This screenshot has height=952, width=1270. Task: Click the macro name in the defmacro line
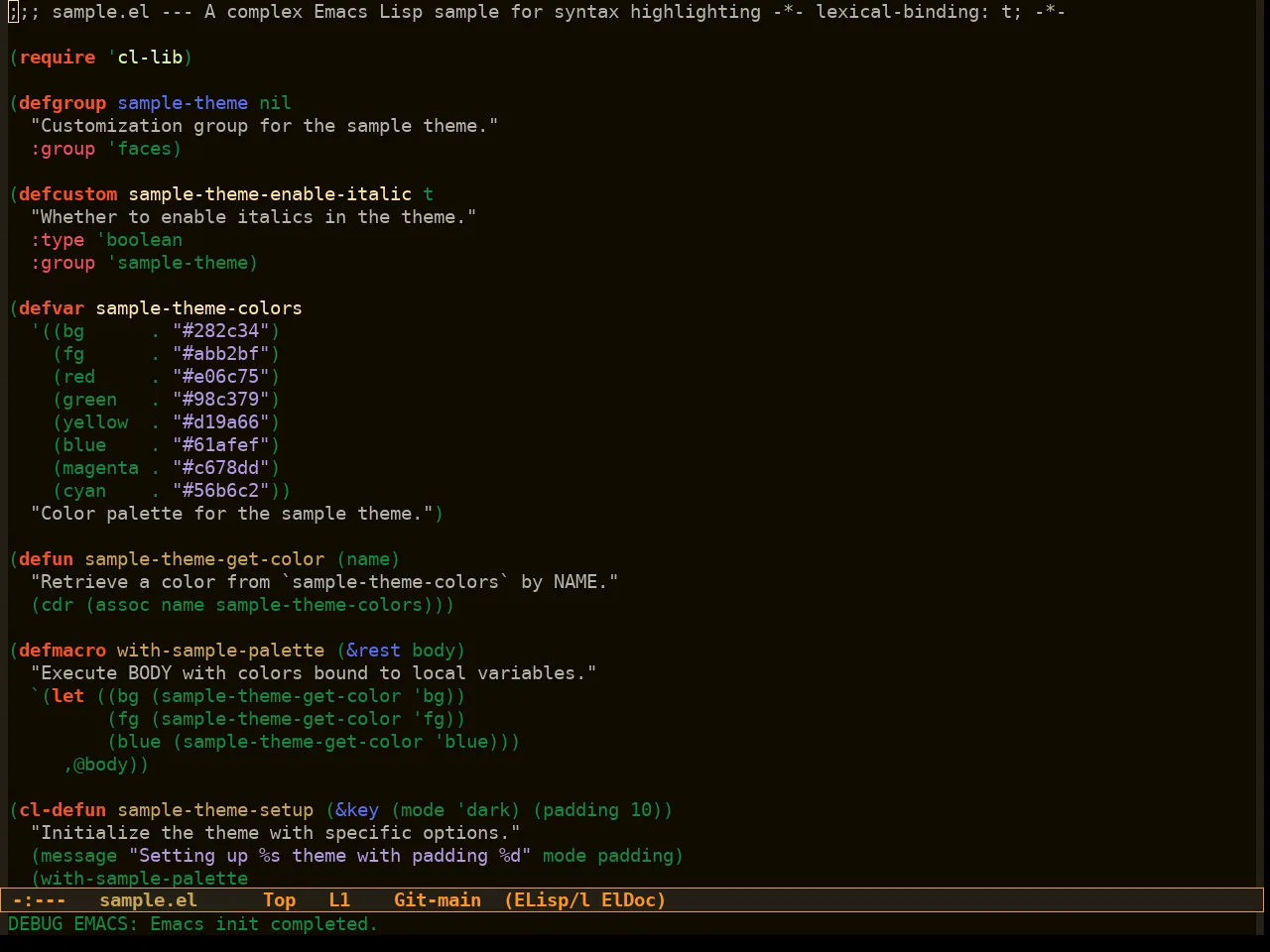click(x=220, y=651)
